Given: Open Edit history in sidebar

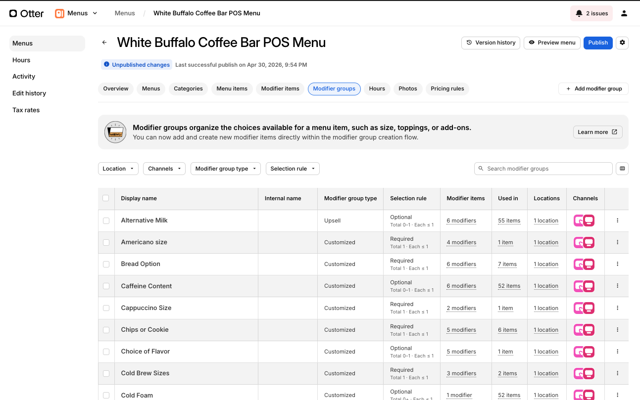Looking at the screenshot, I should click(29, 93).
